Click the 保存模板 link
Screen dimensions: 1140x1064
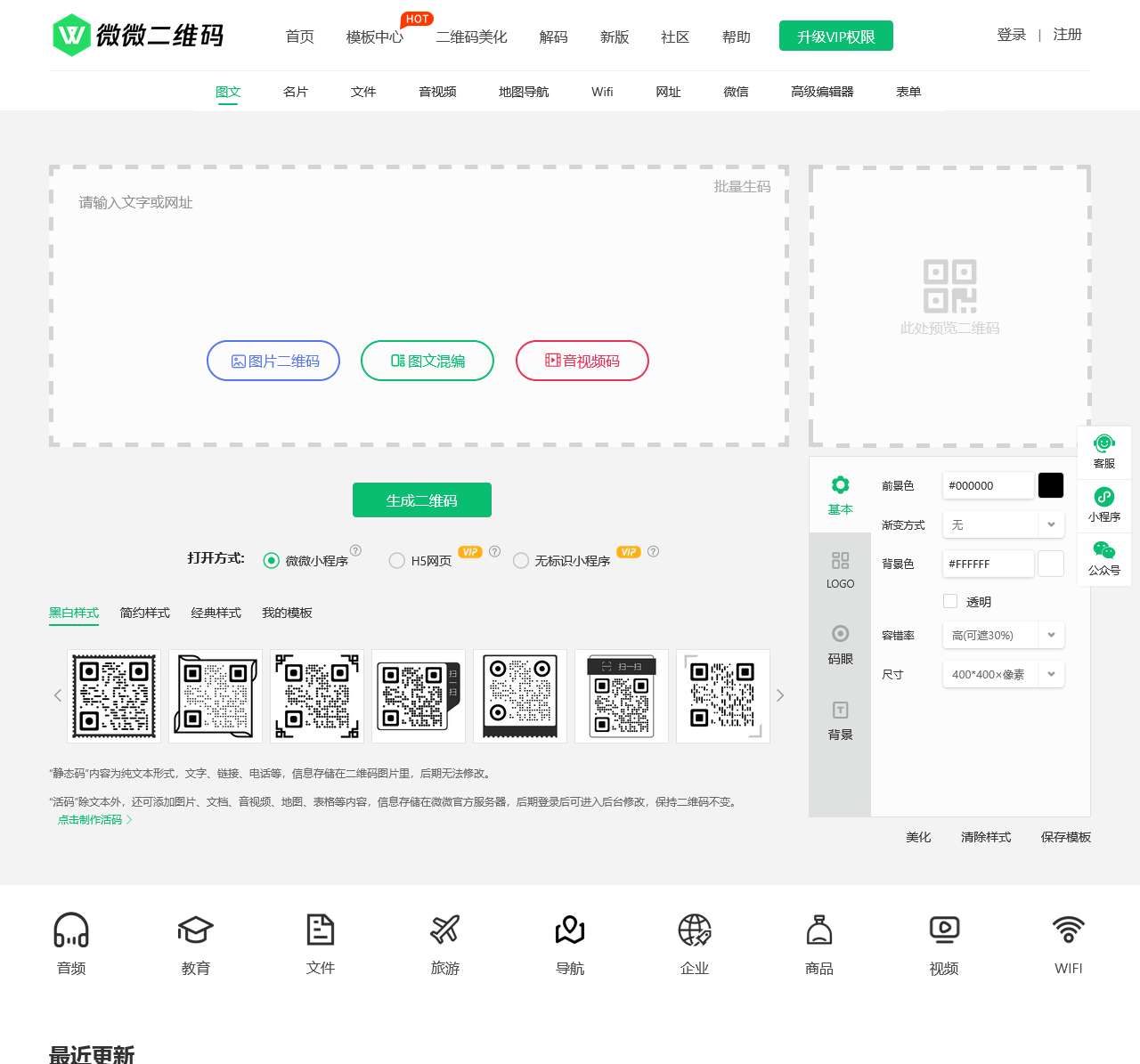[1065, 837]
